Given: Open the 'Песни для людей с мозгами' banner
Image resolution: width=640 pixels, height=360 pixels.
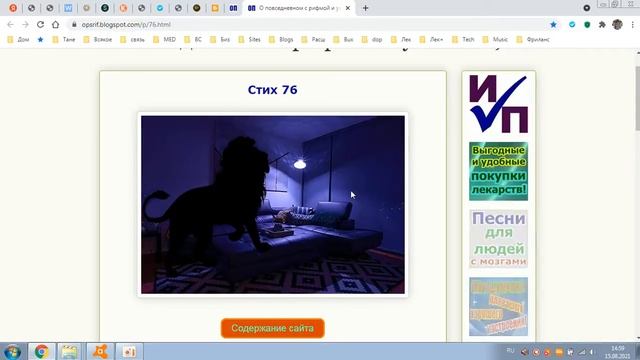Looking at the screenshot, I should click(x=498, y=239).
